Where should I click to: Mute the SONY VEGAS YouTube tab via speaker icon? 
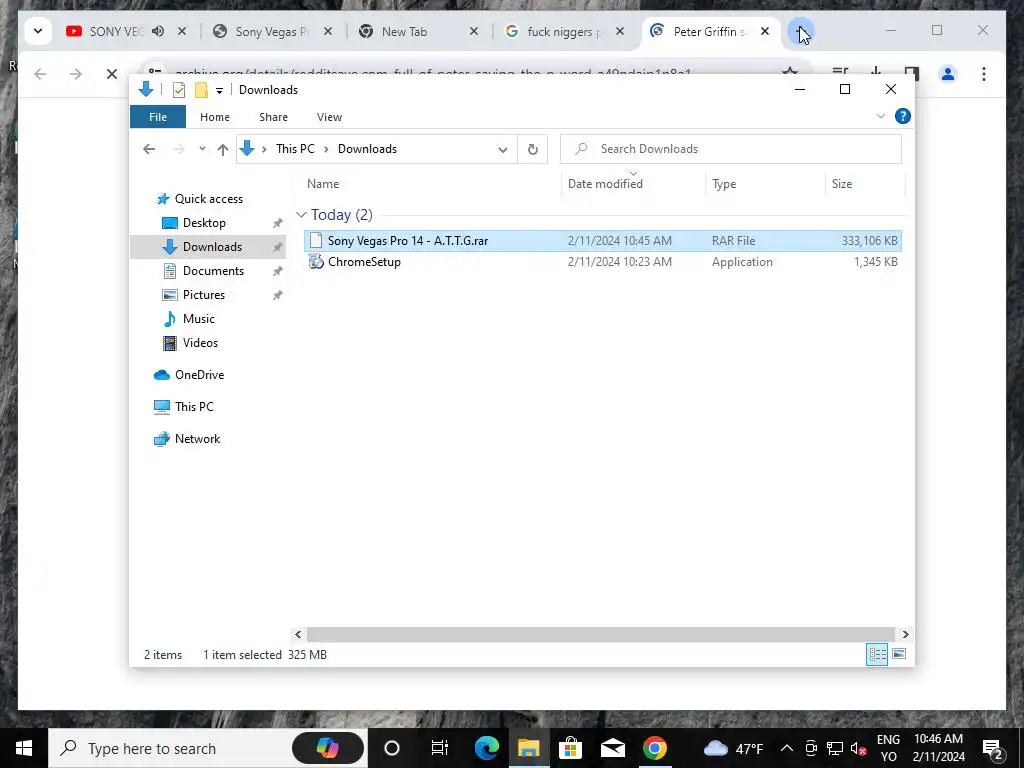coord(158,31)
